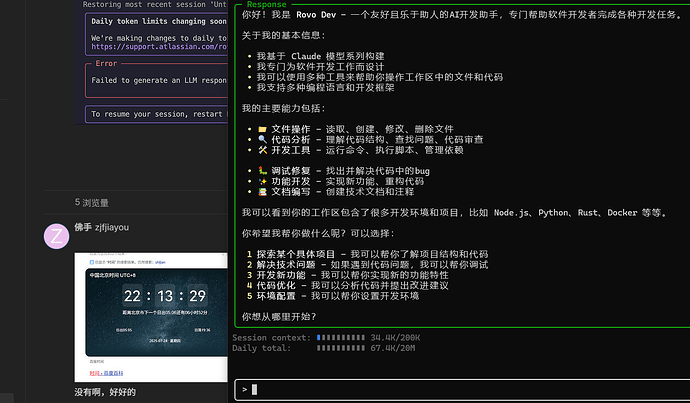
Task: Click the green 'Response' box title
Action: pos(267,4)
